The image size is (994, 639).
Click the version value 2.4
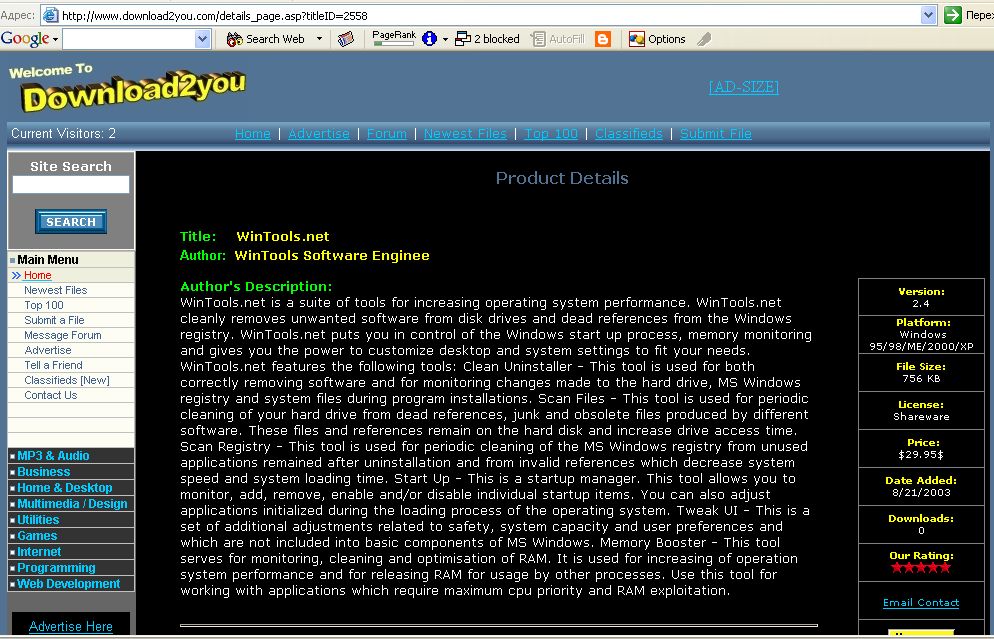click(921, 304)
